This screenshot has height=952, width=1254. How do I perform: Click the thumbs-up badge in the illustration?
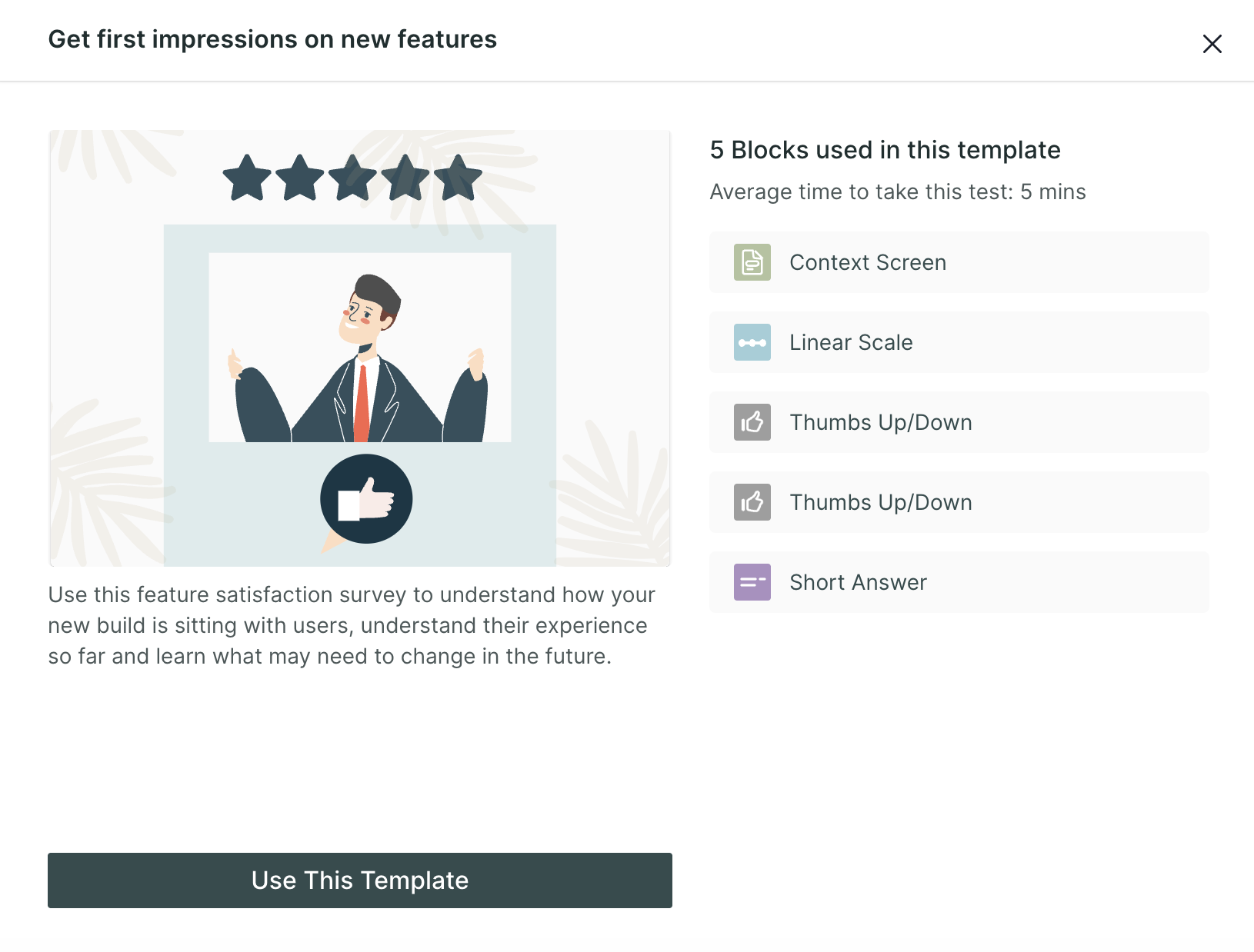[366, 500]
